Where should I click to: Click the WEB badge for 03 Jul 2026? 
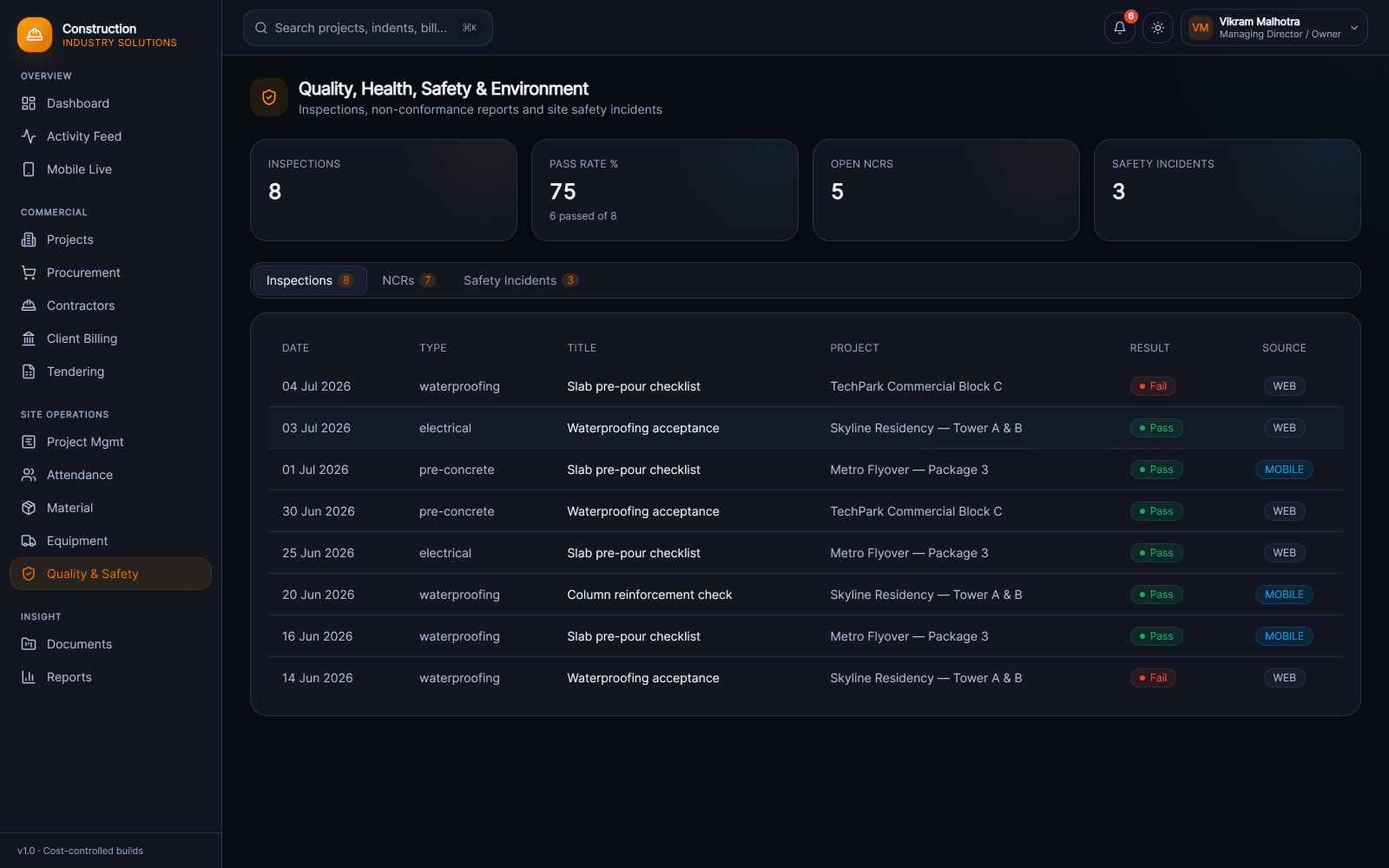[1285, 428]
